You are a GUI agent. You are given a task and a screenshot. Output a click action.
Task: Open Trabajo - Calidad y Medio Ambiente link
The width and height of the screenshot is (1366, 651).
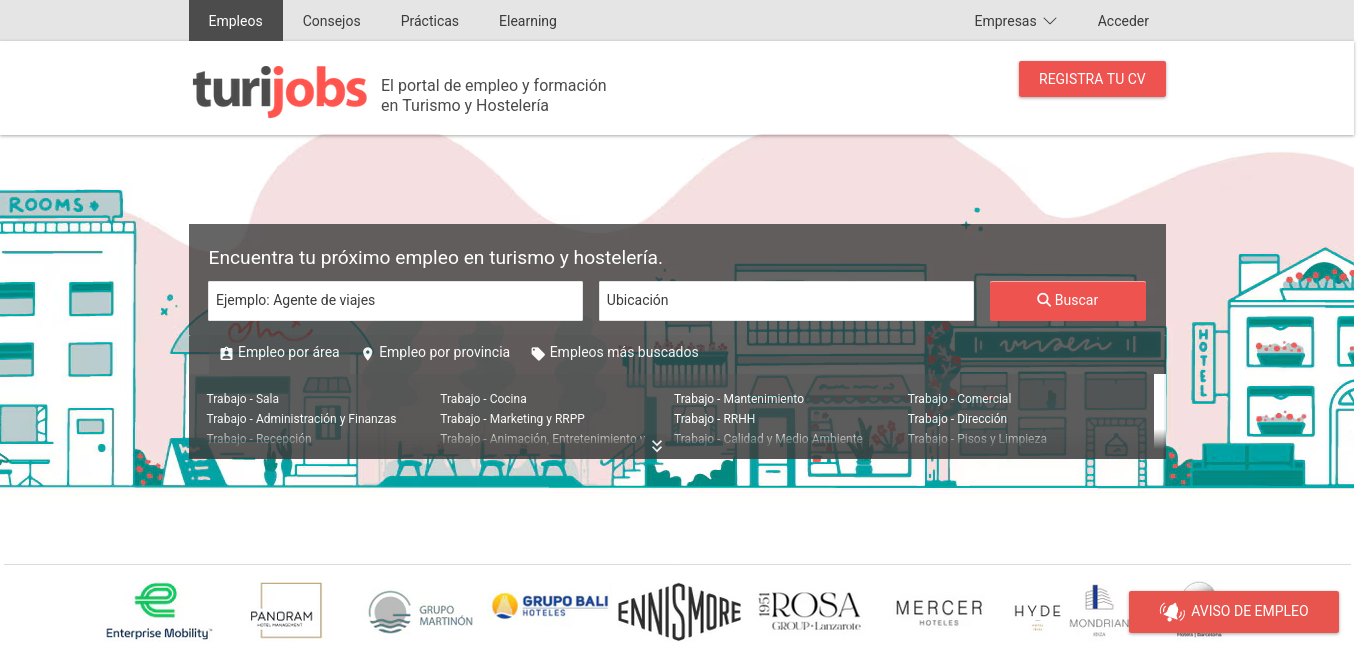[x=768, y=439]
